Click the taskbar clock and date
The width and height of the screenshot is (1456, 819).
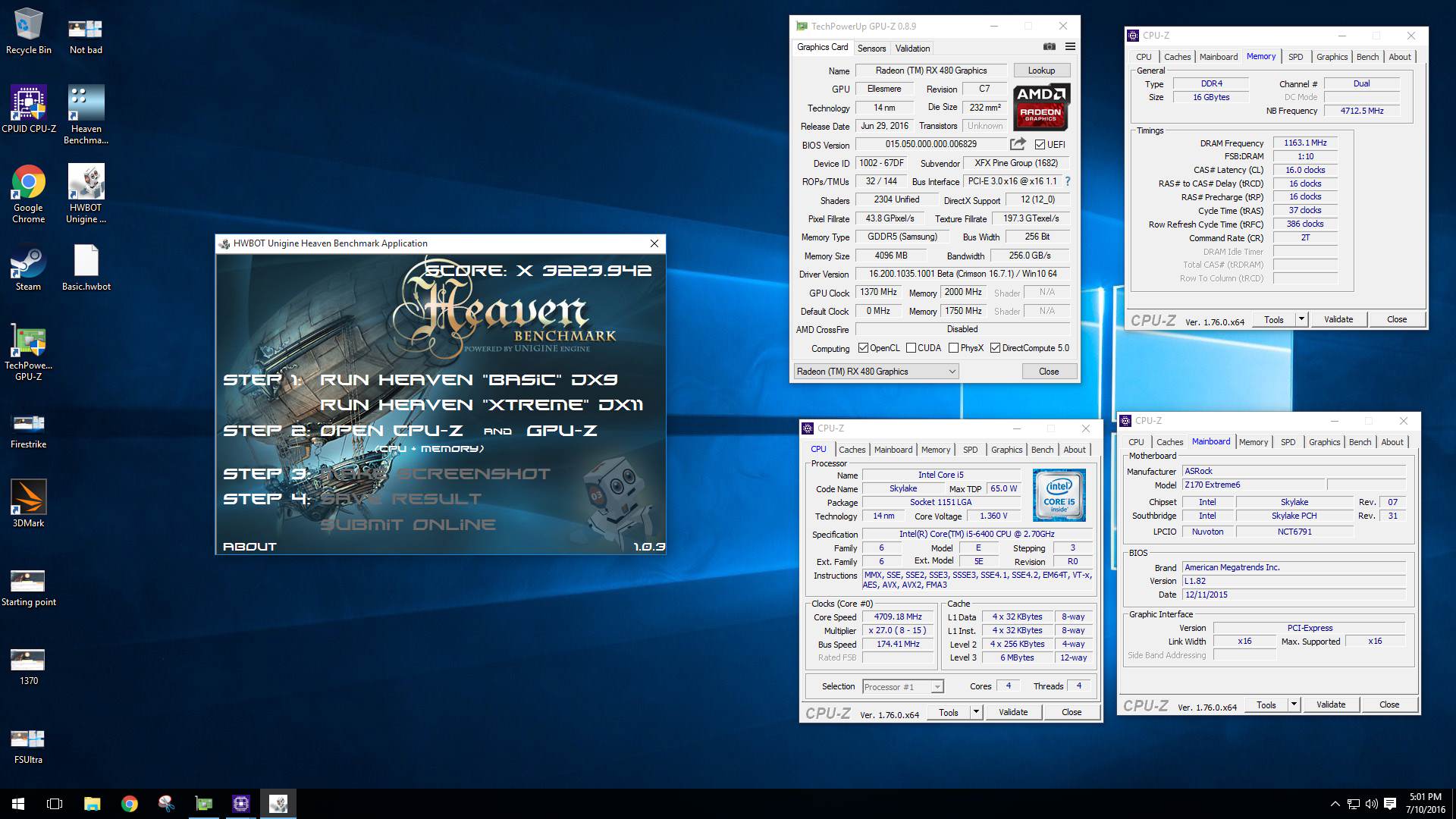pos(1426,804)
